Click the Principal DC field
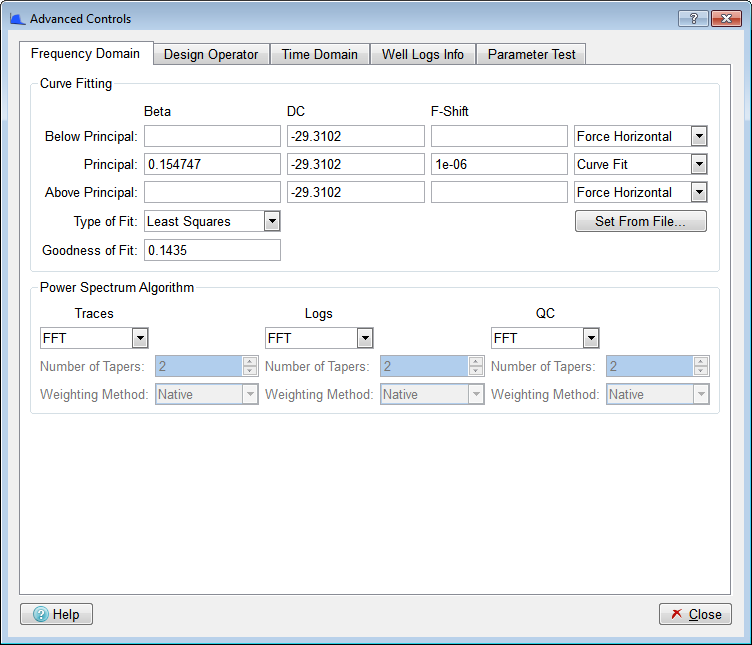This screenshot has width=752, height=645. click(x=356, y=164)
